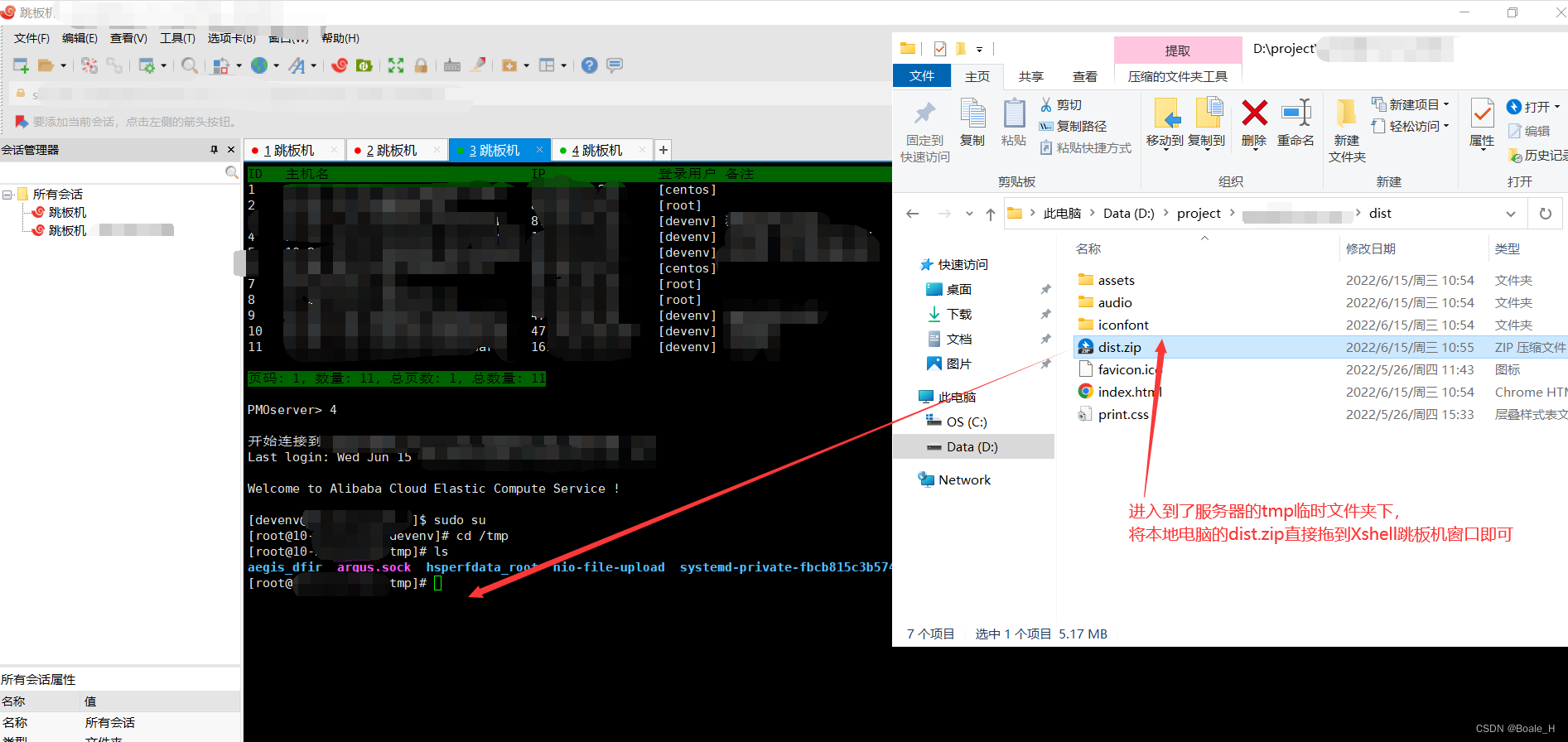Click the session manager search magnifier icon

tap(231, 172)
